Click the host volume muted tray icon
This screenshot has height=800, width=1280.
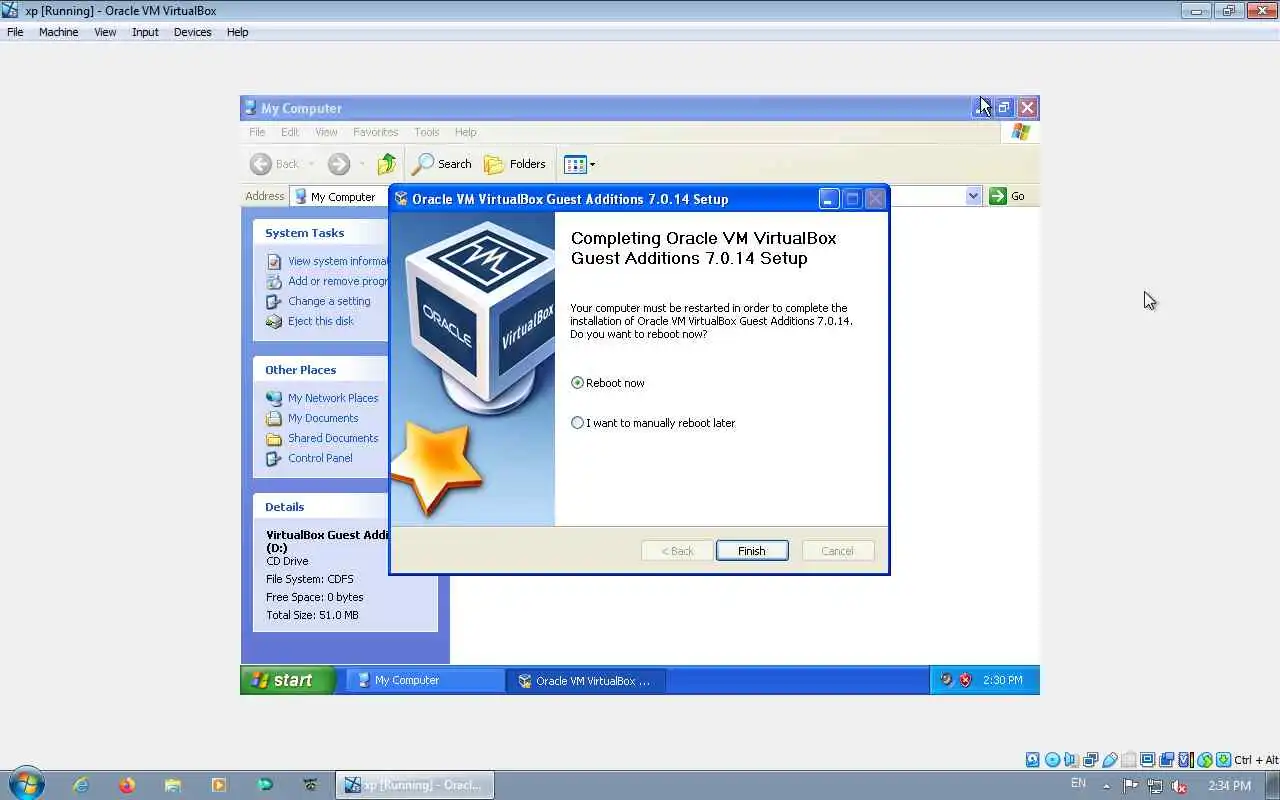[1179, 786]
